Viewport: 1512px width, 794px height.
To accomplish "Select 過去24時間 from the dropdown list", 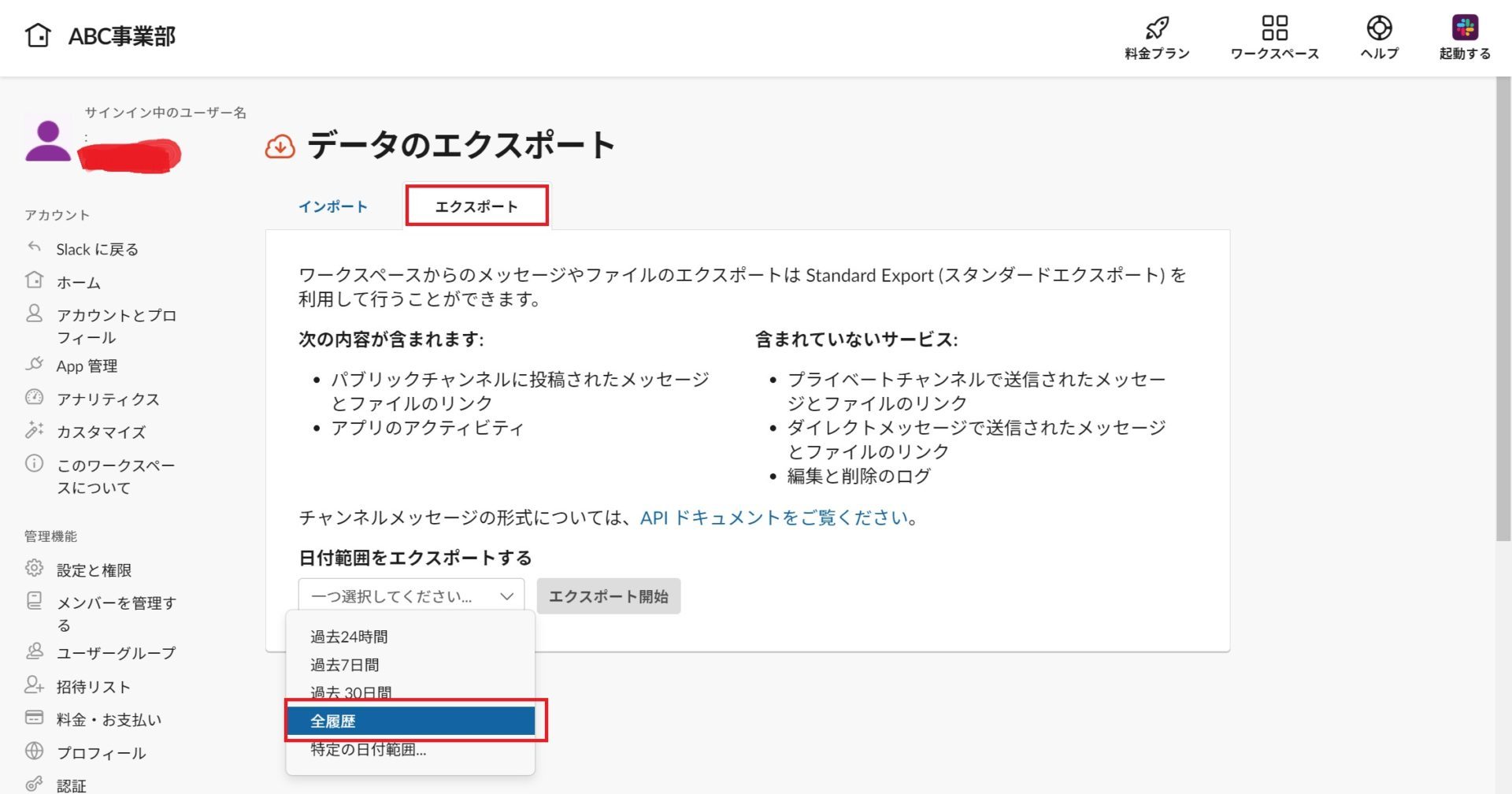I will pyautogui.click(x=349, y=636).
